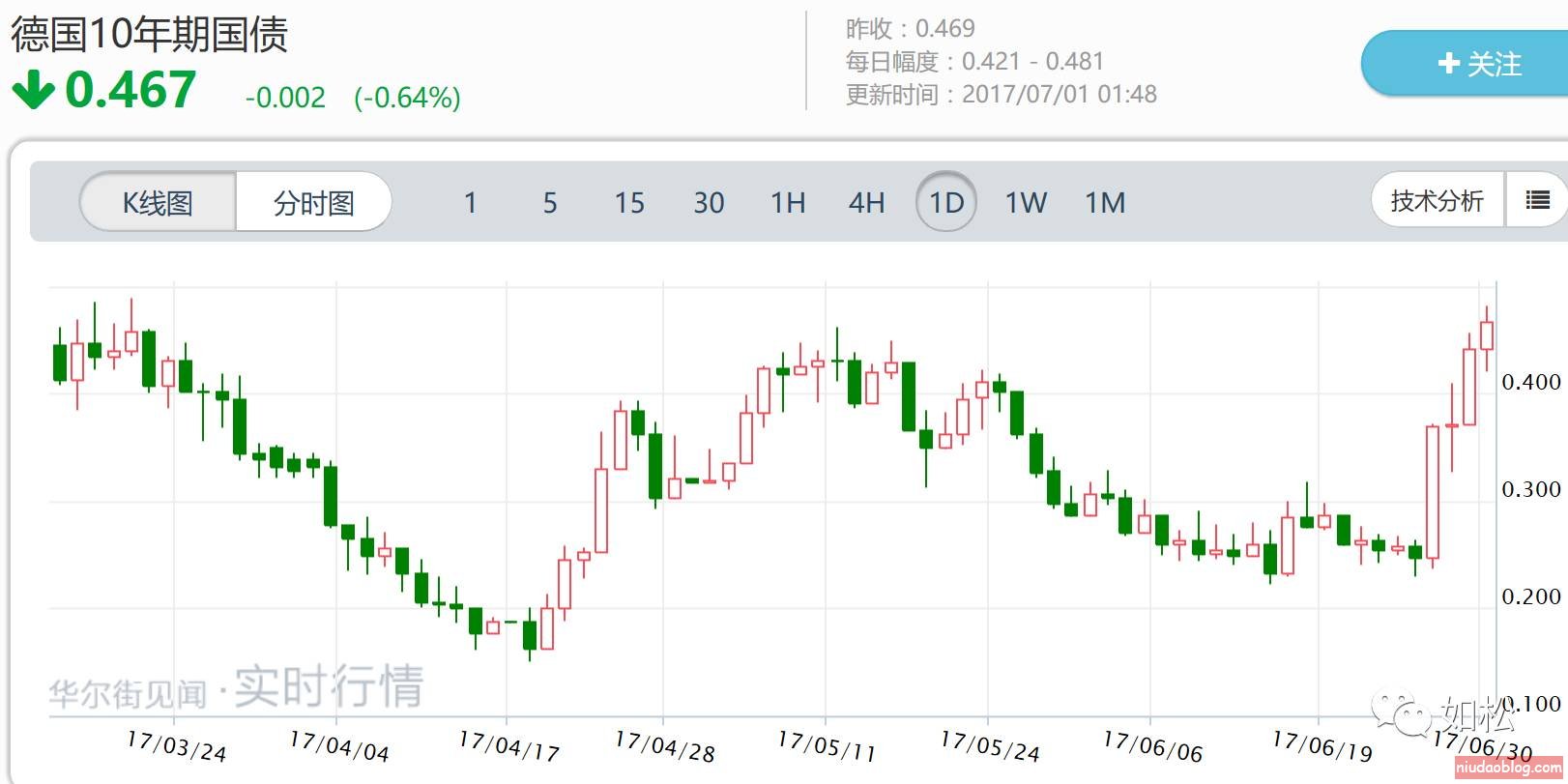Click the 关注 follow button
The height and width of the screenshot is (784, 1568).
pos(1466,64)
